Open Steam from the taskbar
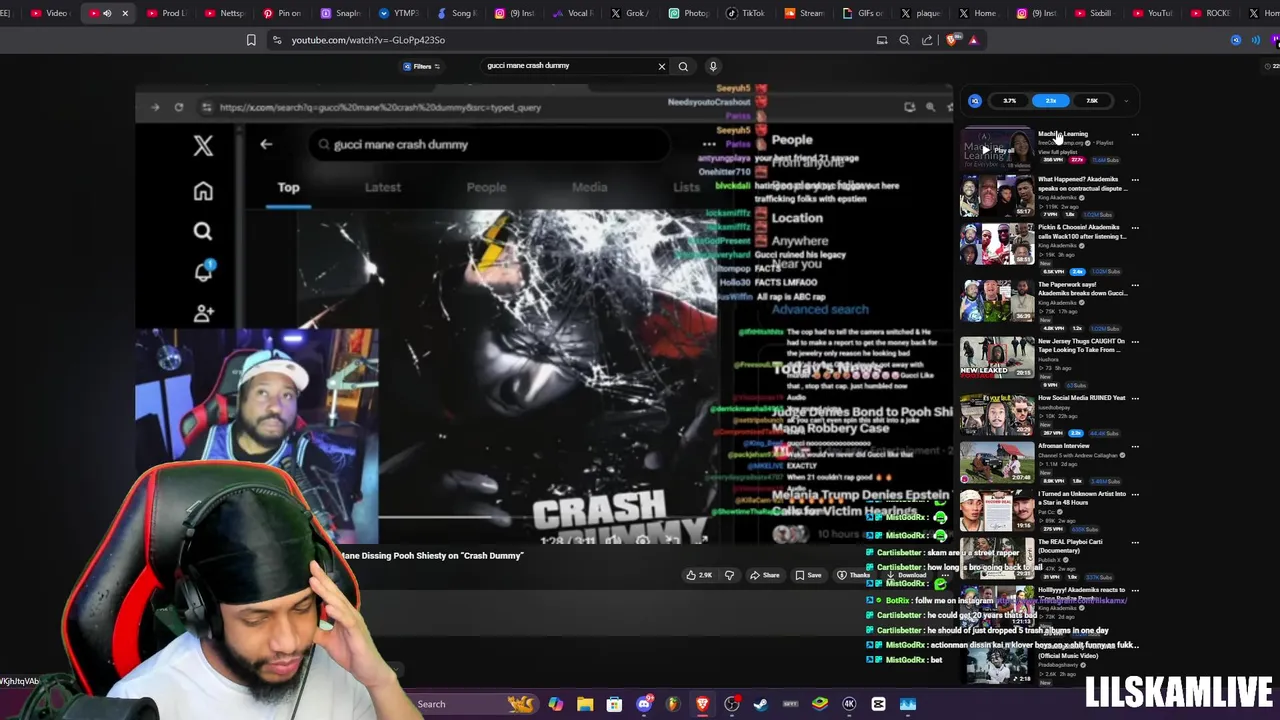The image size is (1280, 720). coord(761,704)
